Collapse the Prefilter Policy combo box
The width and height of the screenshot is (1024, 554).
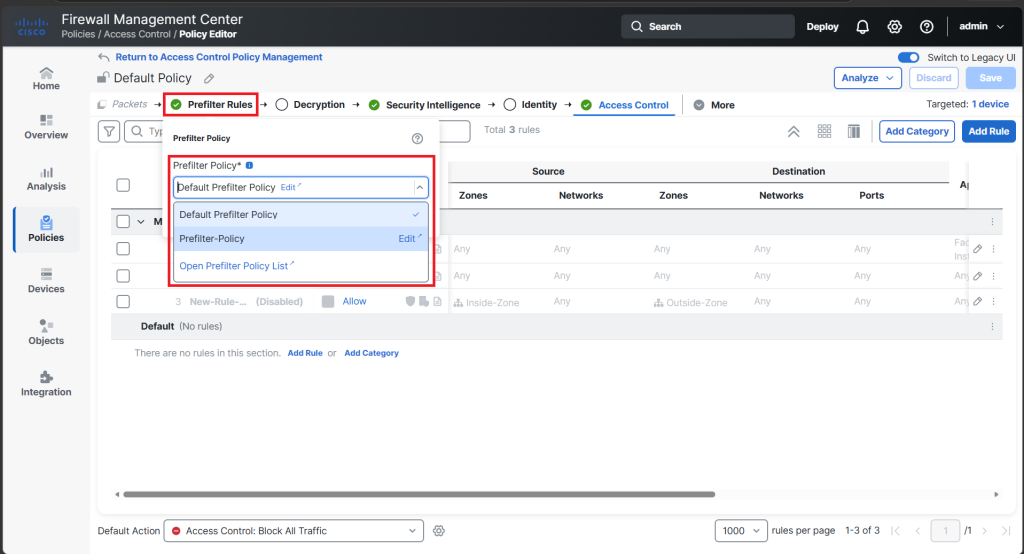pyautogui.click(x=420, y=187)
